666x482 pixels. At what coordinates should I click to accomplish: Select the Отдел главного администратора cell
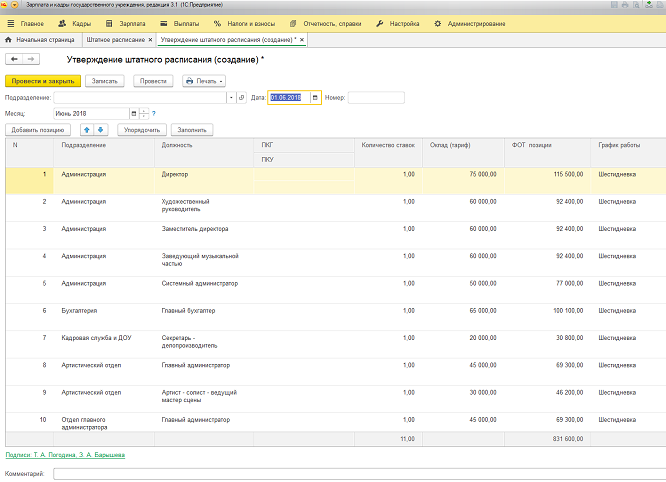[104, 423]
